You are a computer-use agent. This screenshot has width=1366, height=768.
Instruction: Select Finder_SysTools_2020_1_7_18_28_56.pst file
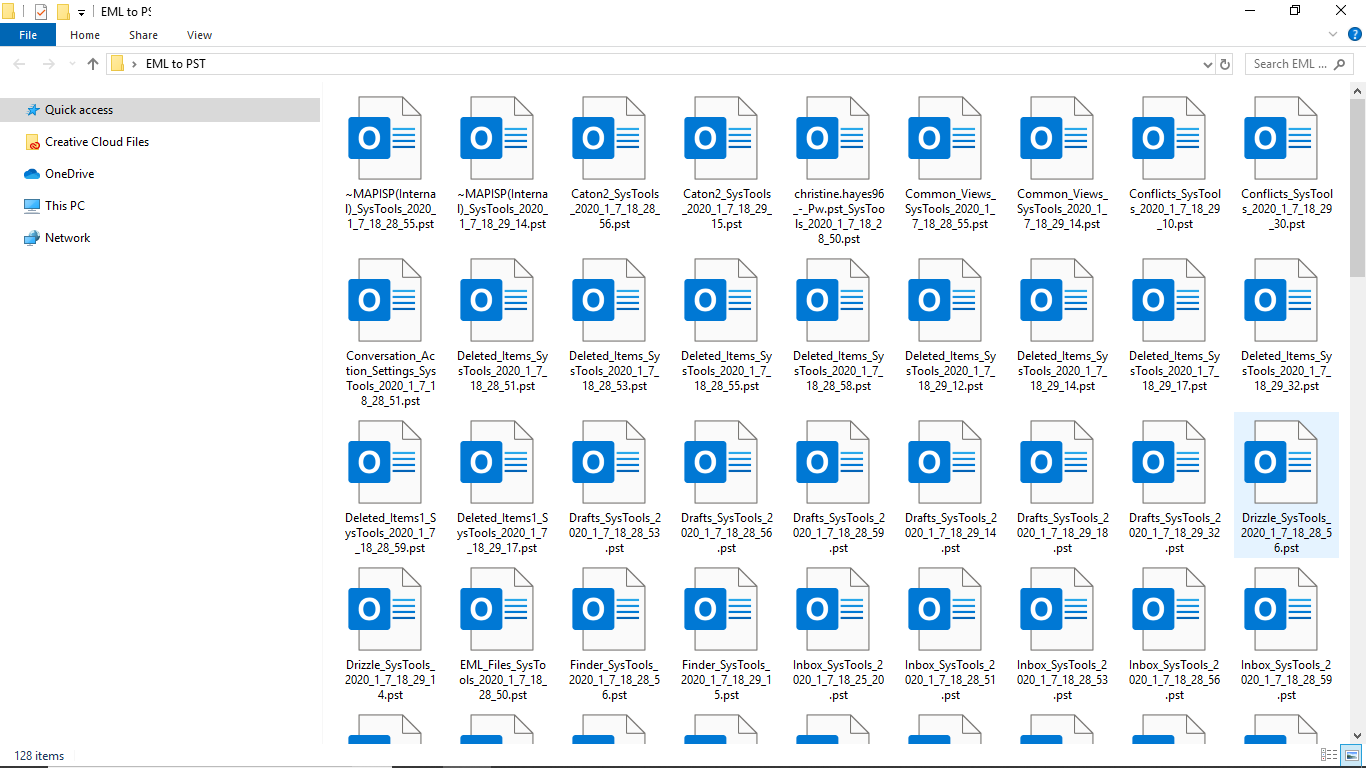[613, 634]
